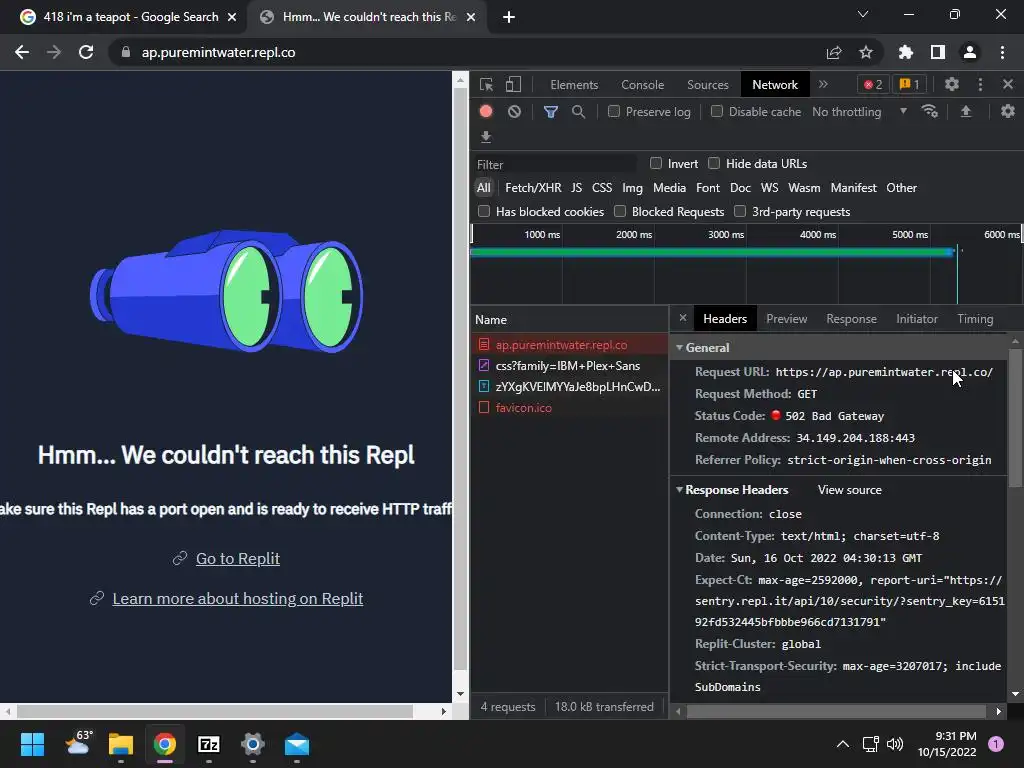
Task: Stop recording network log
Action: (x=486, y=112)
